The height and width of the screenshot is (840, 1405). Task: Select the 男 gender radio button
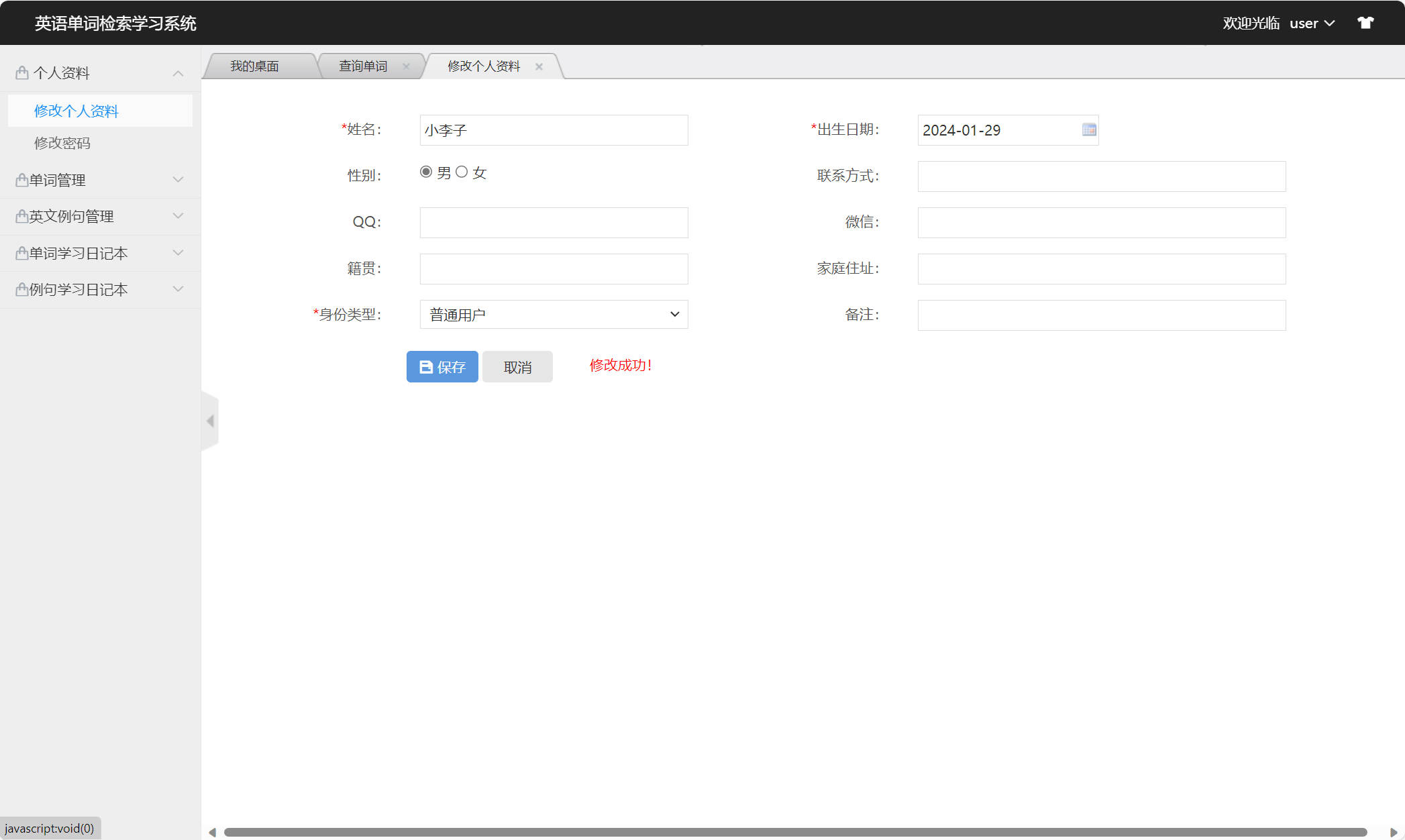pos(427,172)
